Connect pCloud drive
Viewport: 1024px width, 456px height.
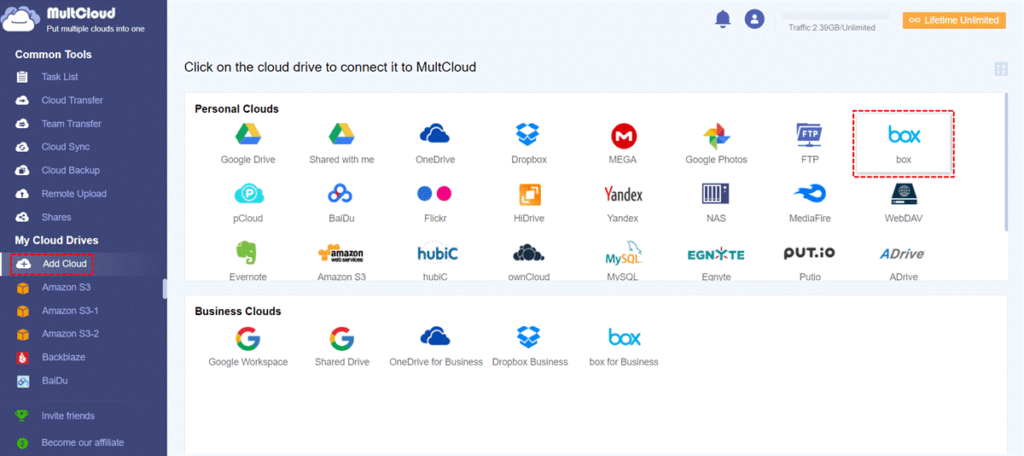tap(248, 203)
